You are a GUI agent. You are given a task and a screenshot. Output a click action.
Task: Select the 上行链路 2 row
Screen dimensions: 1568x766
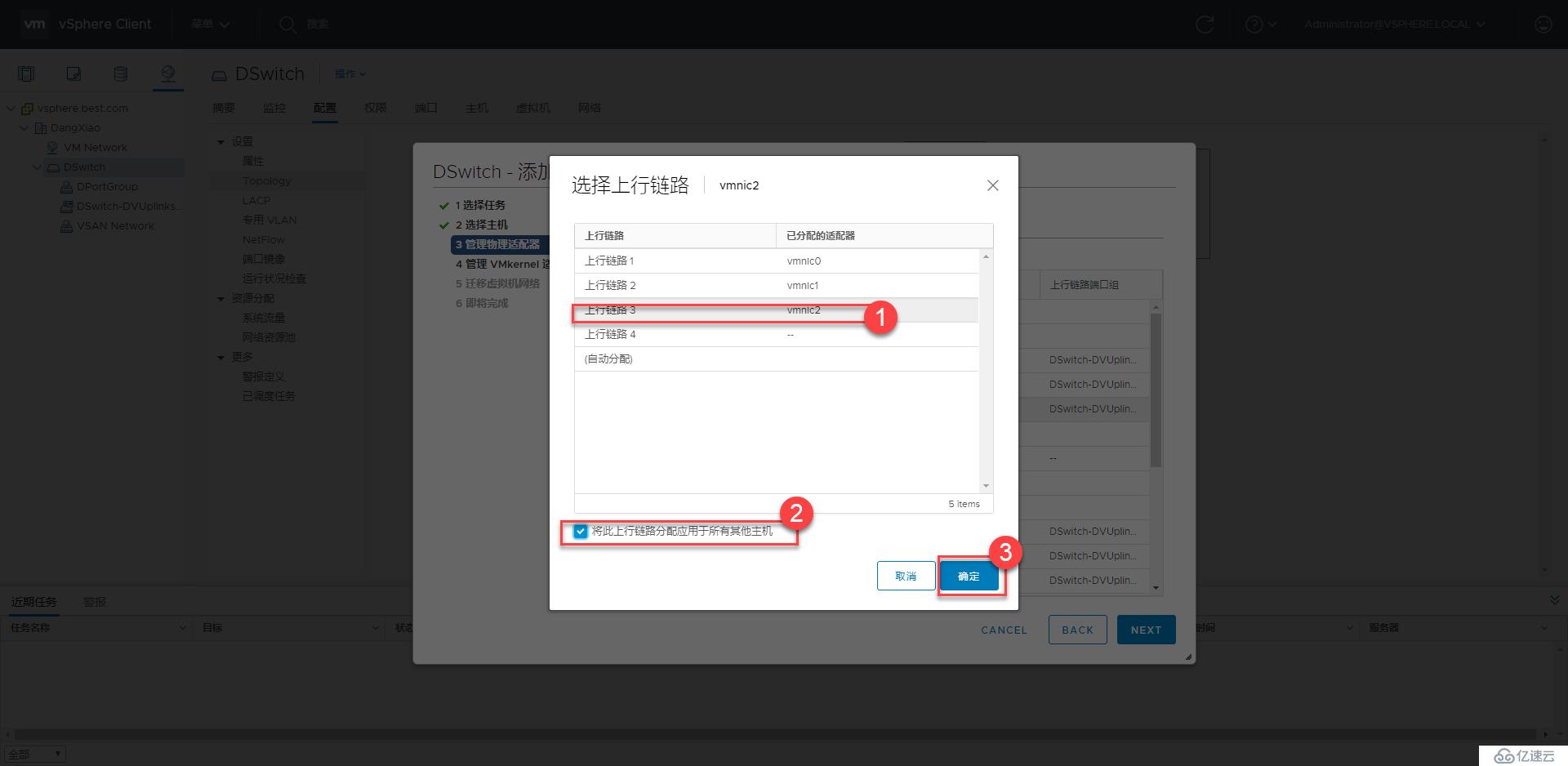coord(776,286)
